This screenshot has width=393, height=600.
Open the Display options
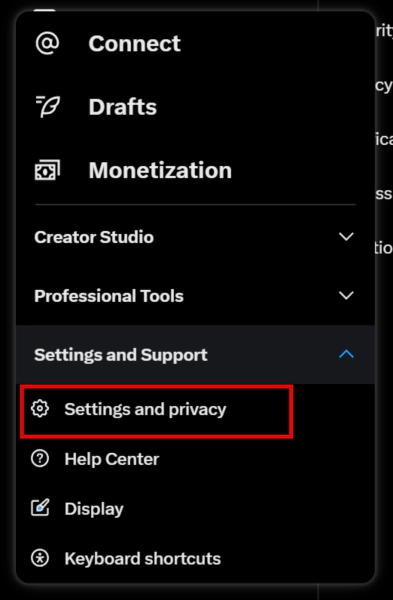point(195,509)
